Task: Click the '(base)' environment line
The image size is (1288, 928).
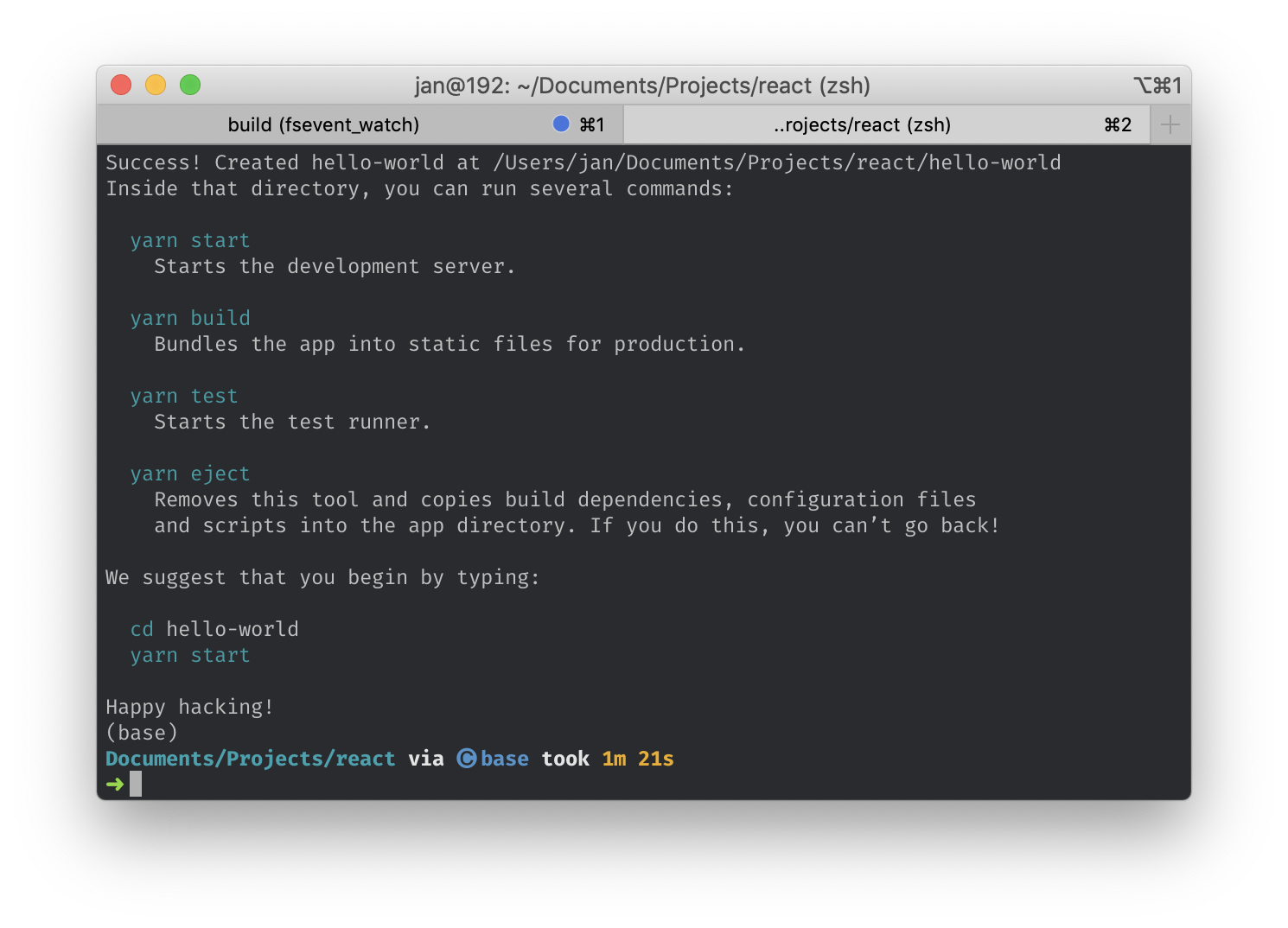Action: 142,733
